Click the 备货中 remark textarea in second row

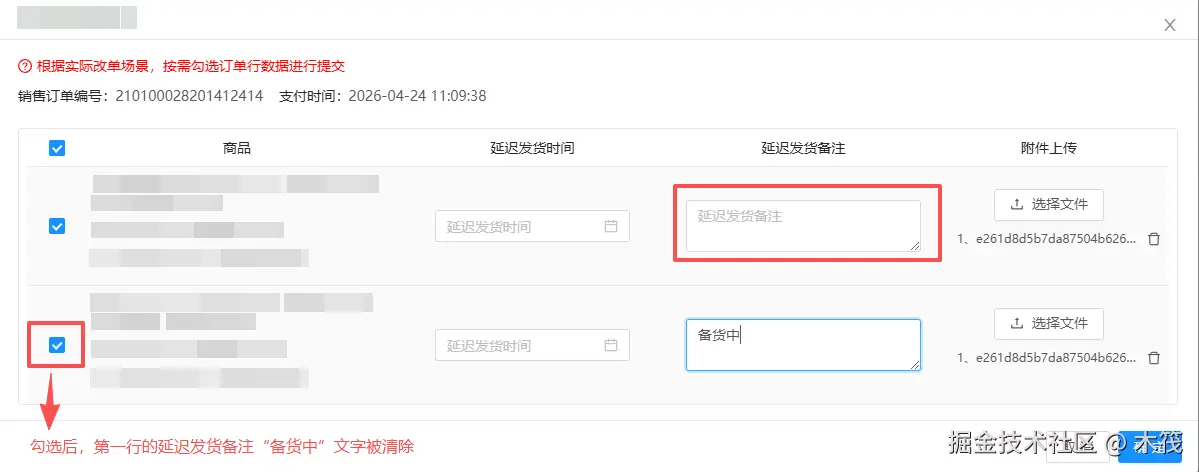(803, 345)
